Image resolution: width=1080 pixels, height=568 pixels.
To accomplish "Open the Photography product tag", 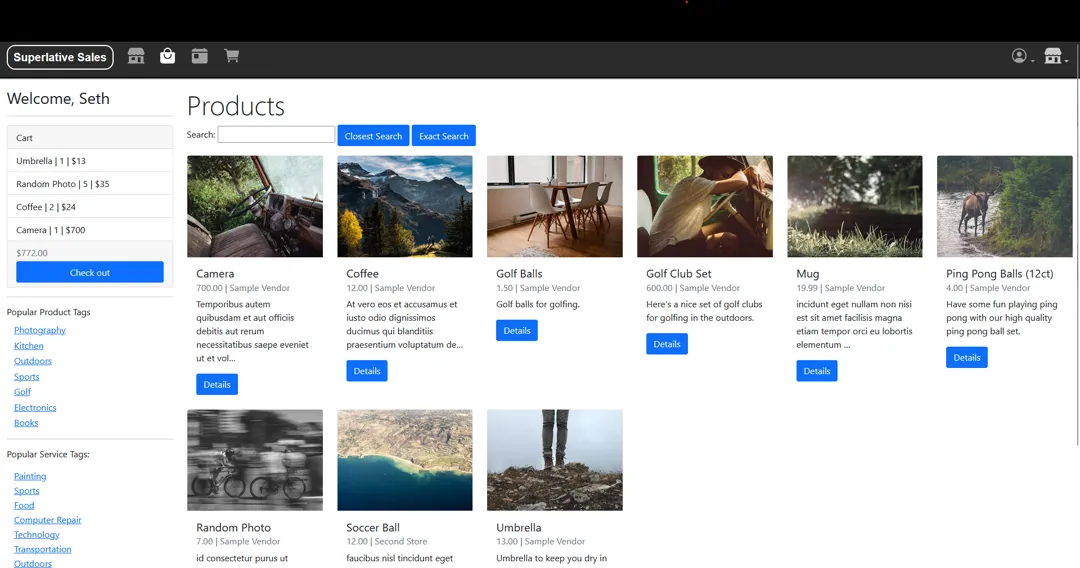I will (x=40, y=330).
